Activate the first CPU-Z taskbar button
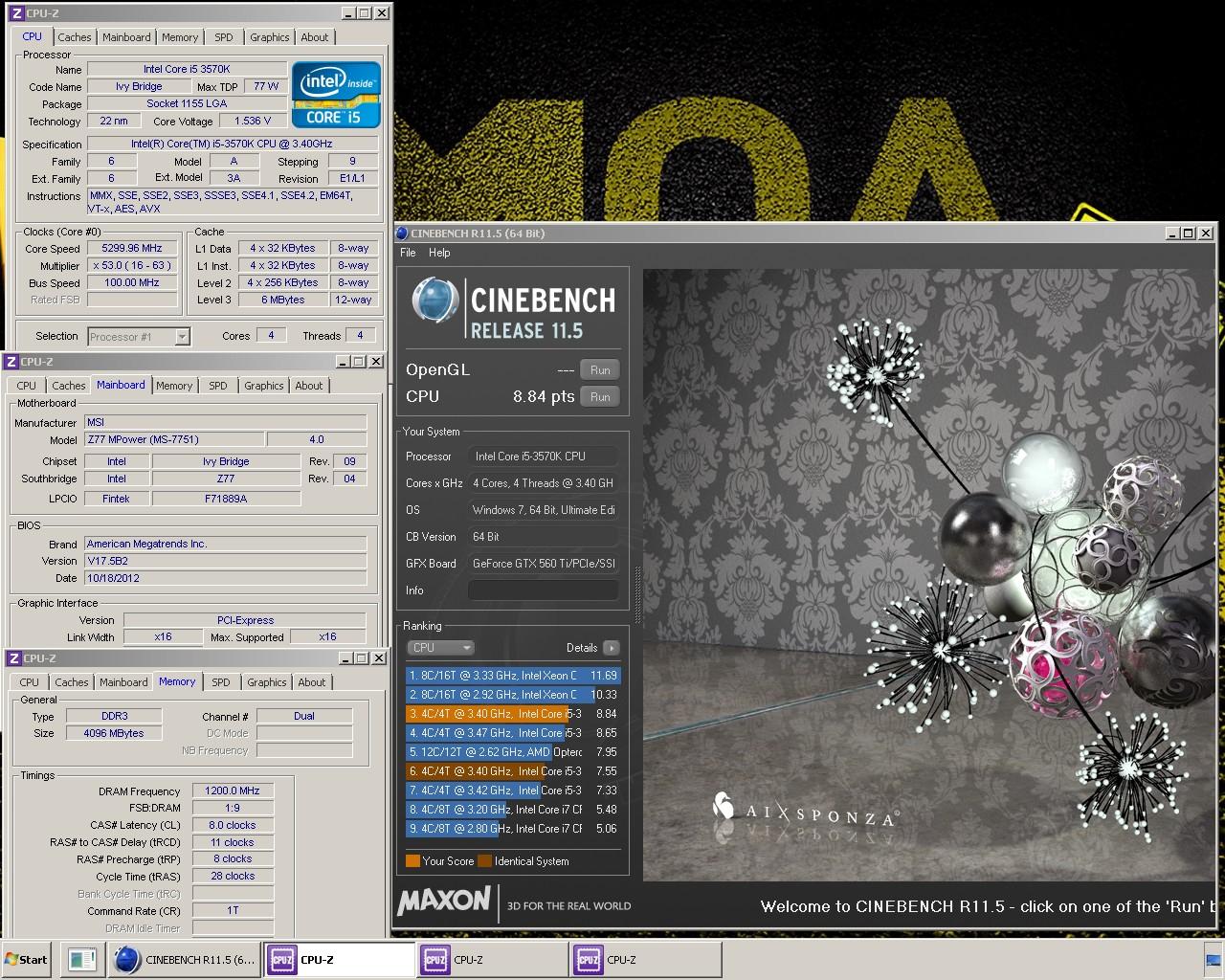Viewport: 1225px width, 980px height. click(340, 960)
